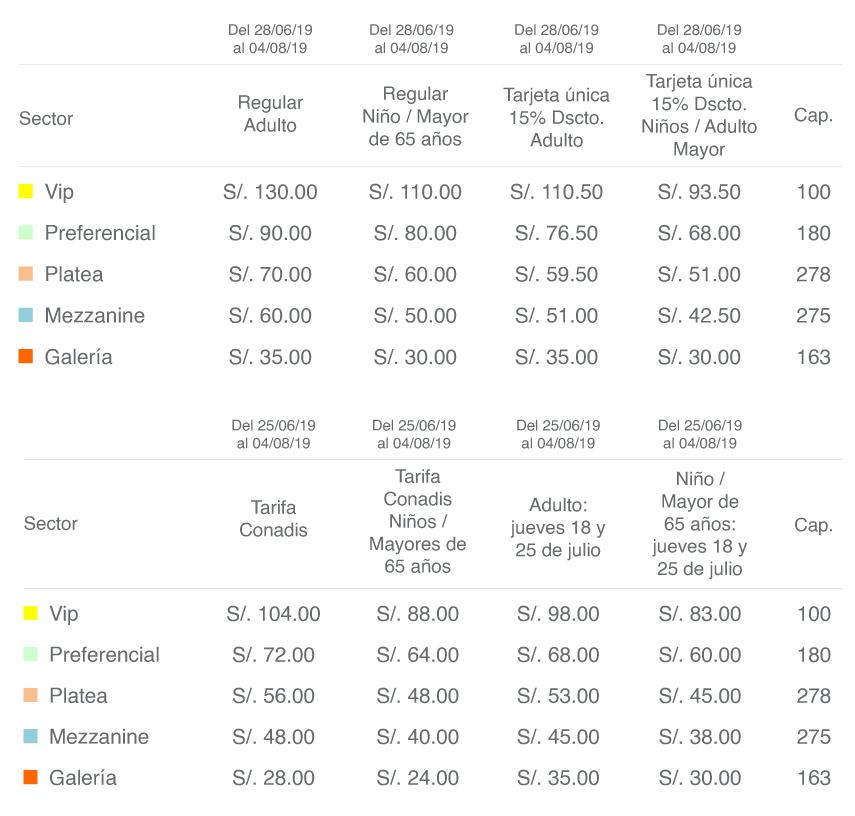The width and height of the screenshot is (855, 816).
Task: Select Mezzanine Conadis price S/. 48.00
Action: tap(273, 737)
